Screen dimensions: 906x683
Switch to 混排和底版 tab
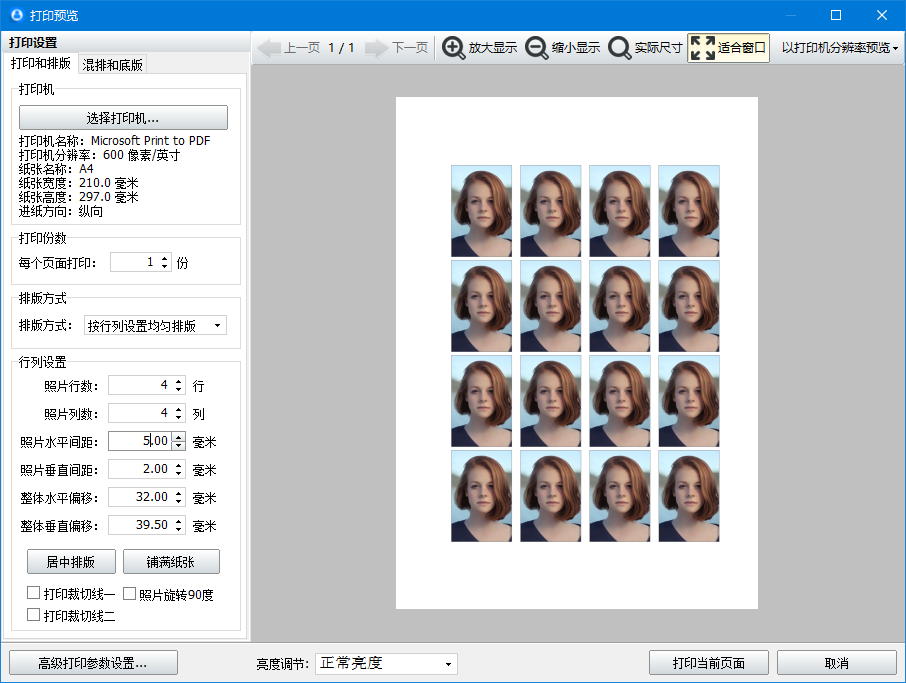click(112, 65)
